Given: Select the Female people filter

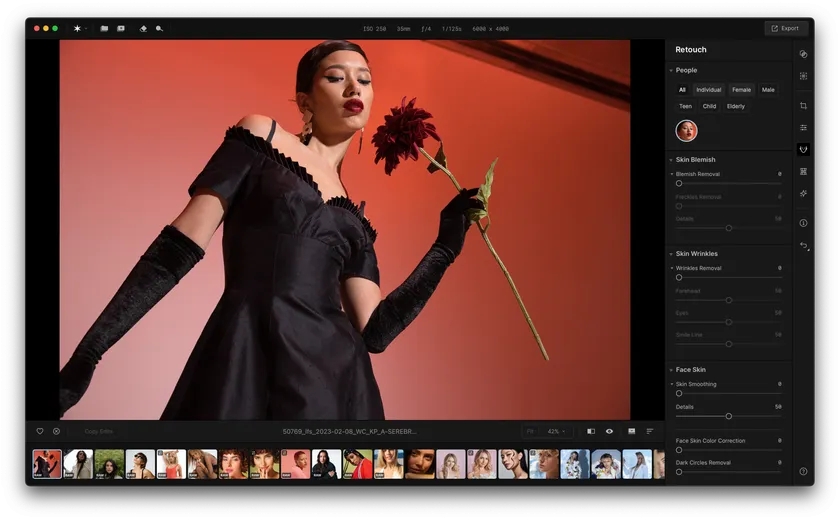Looking at the screenshot, I should pyautogui.click(x=741, y=90).
